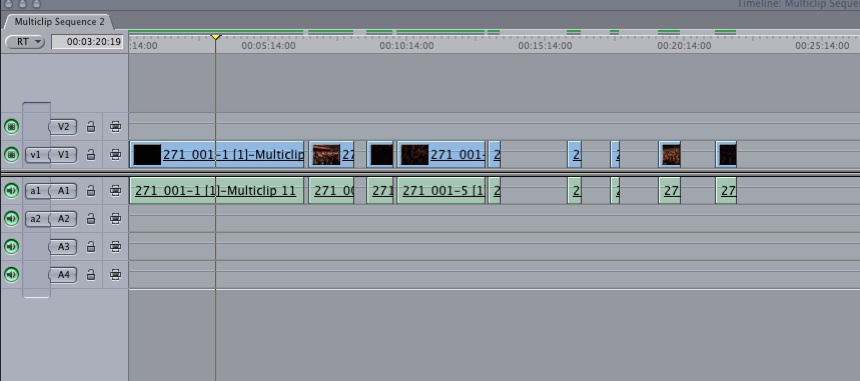Viewport: 860px width, 381px height.
Task: Lock the V2 video track
Action: click(91, 127)
